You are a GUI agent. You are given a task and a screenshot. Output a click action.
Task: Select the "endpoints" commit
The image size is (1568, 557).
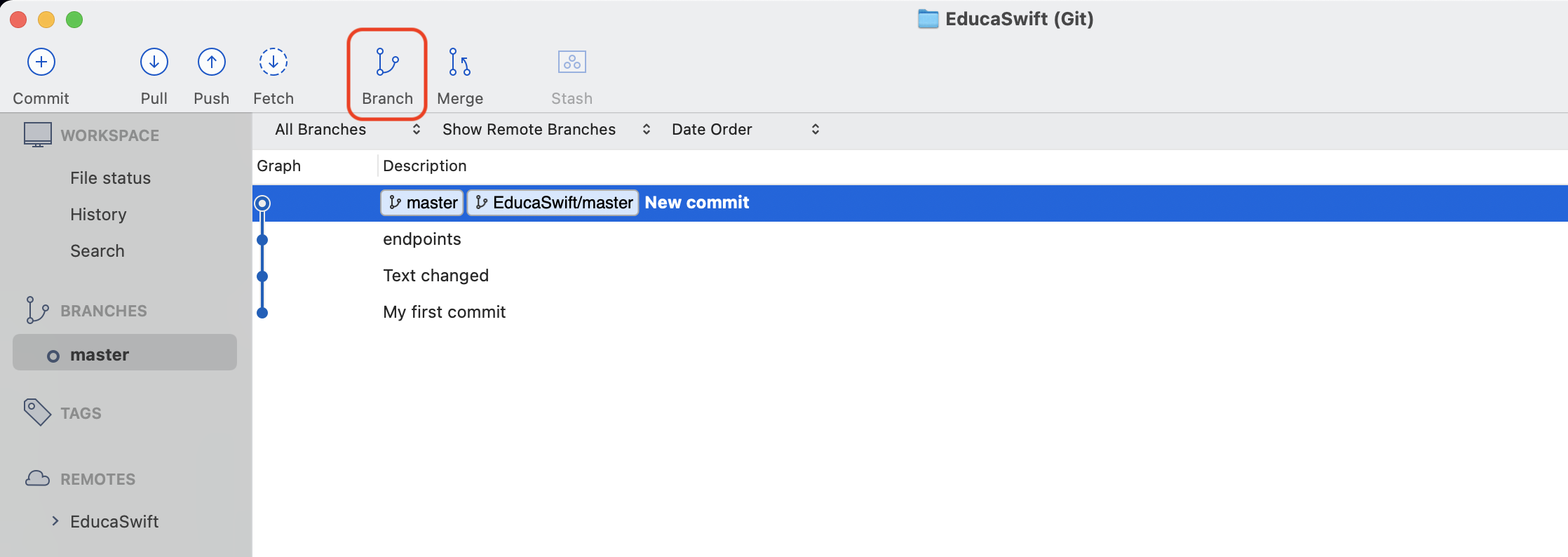pyautogui.click(x=422, y=239)
